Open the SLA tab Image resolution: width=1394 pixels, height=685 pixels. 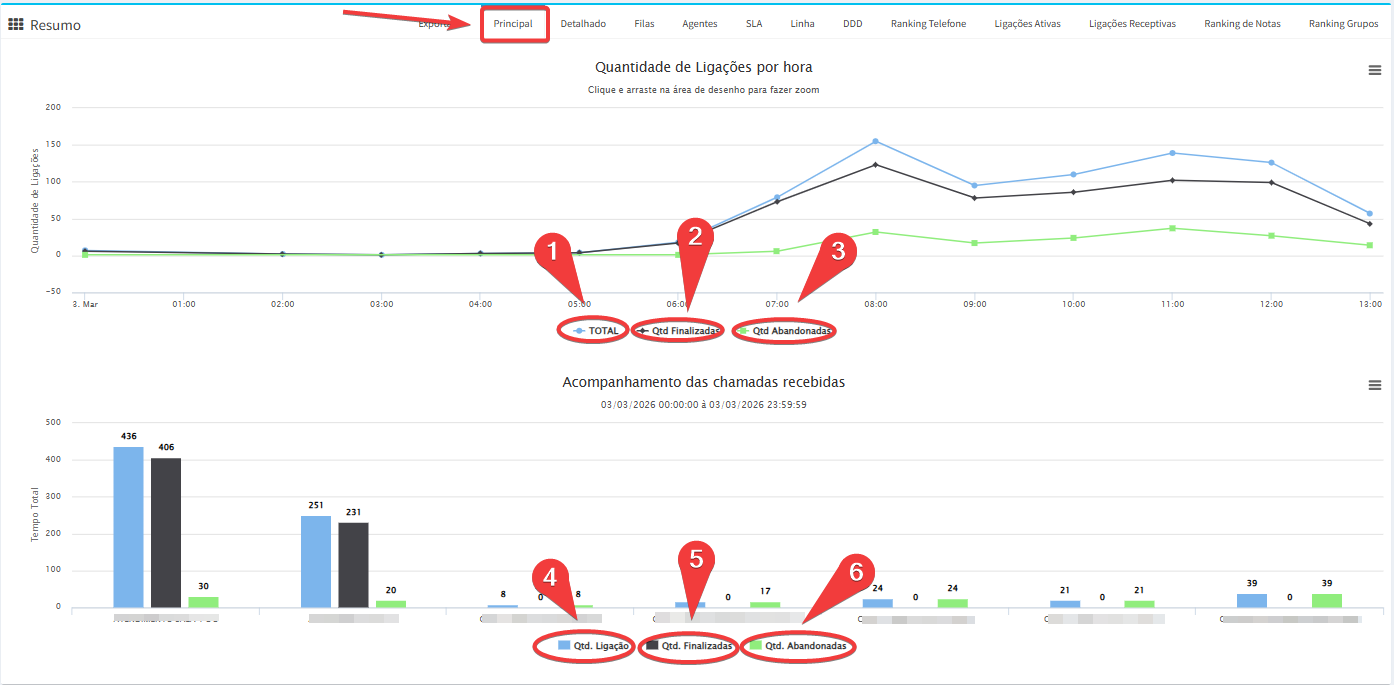click(x=753, y=24)
